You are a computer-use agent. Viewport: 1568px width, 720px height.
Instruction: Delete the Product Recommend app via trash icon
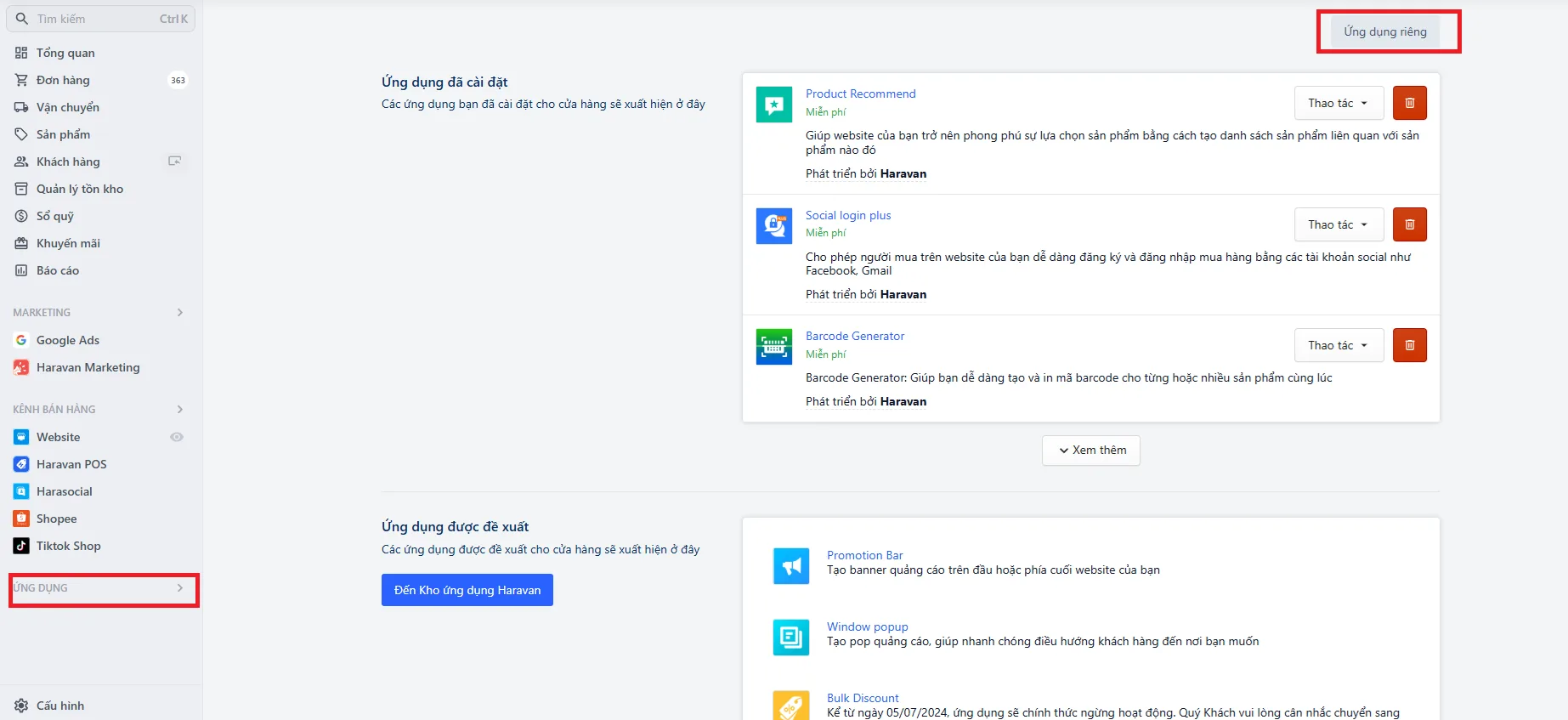[1409, 103]
